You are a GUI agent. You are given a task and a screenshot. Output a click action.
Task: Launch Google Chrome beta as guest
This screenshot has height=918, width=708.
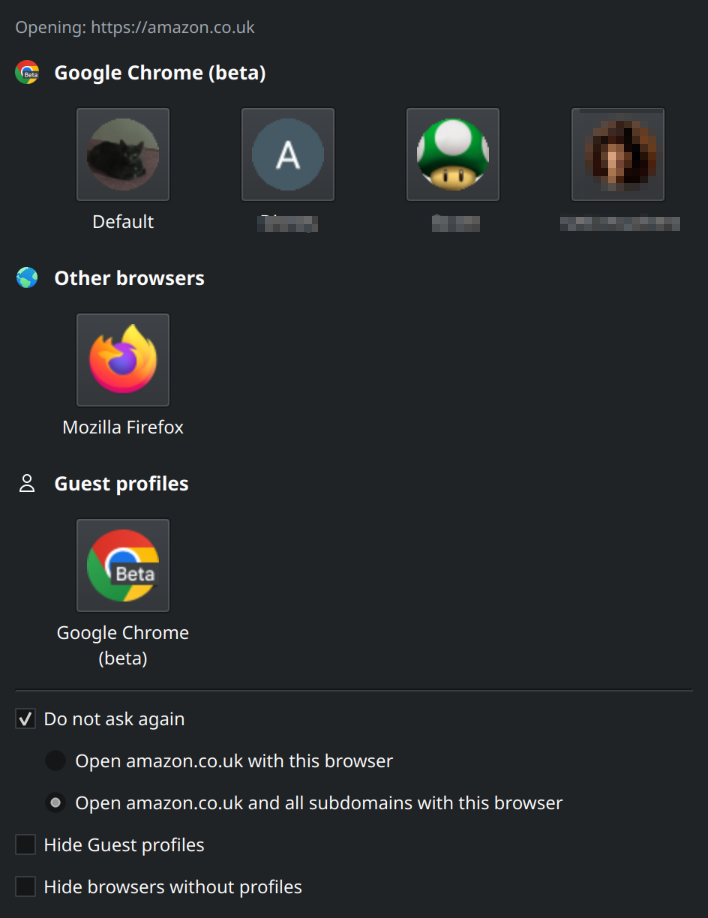(x=122, y=565)
